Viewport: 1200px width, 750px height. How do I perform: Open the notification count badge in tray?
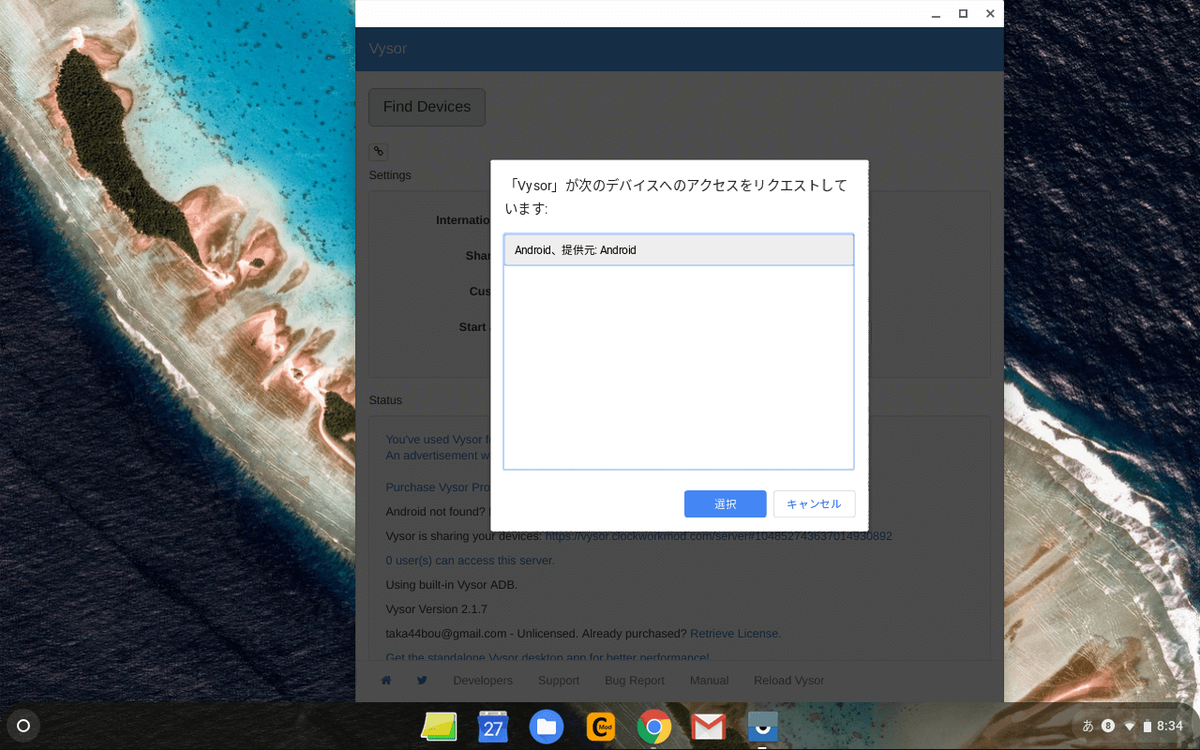[1108, 726]
